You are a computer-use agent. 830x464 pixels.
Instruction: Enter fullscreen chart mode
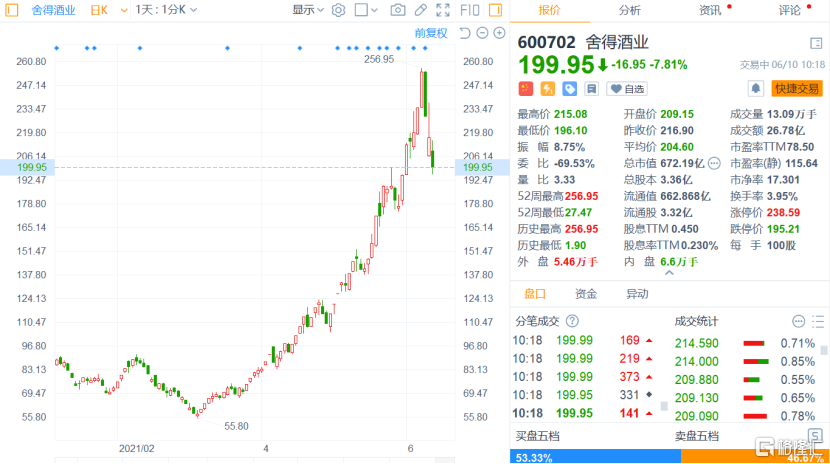[443, 10]
